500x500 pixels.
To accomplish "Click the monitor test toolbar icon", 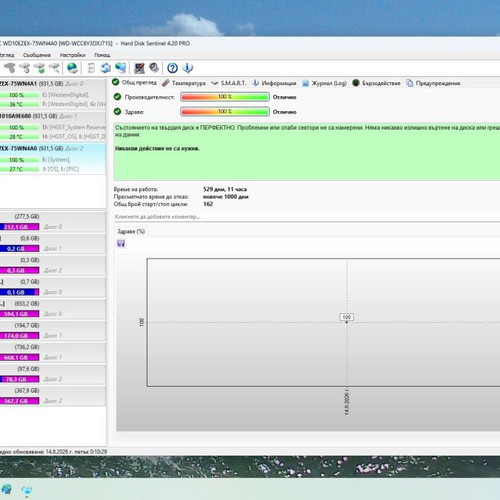I will [x=139, y=68].
